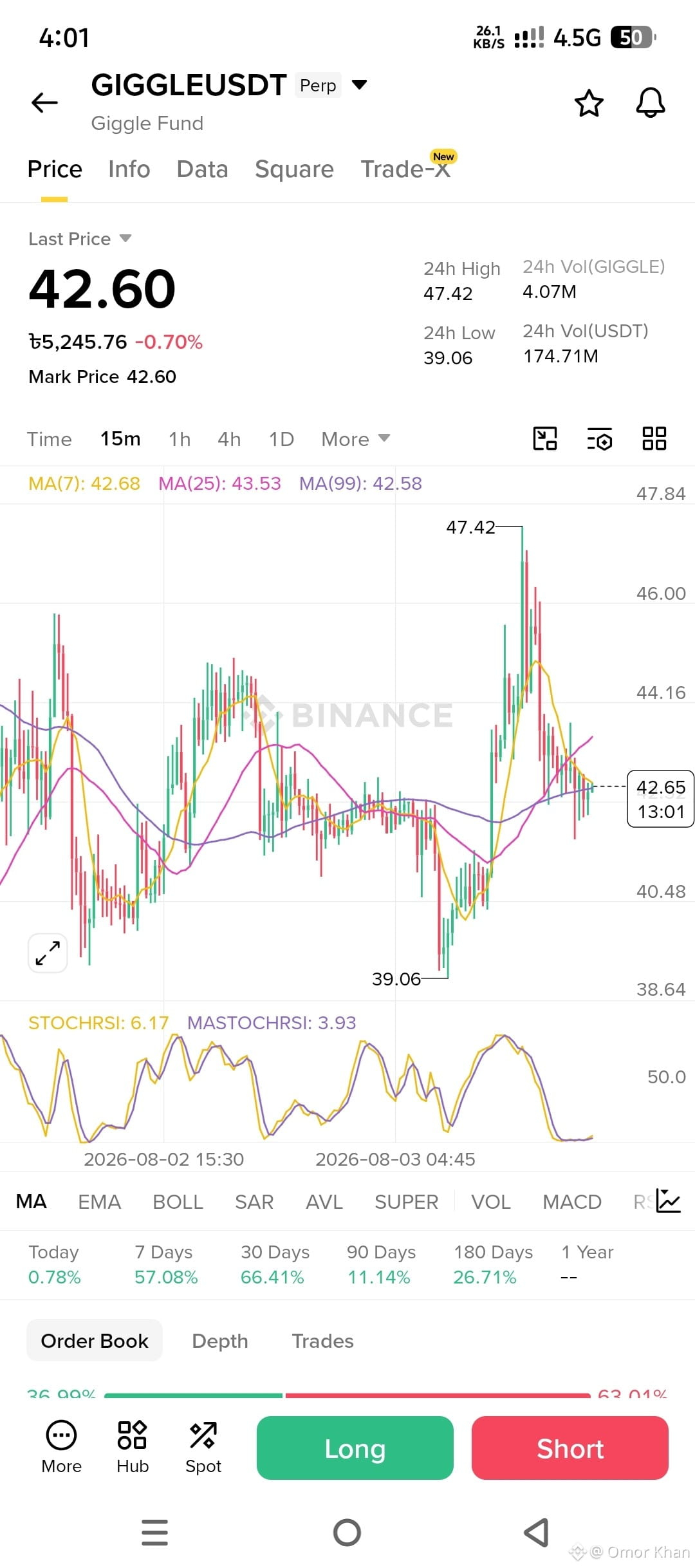
Task: Tap the 47.42 high marker on chart
Action: click(x=471, y=527)
